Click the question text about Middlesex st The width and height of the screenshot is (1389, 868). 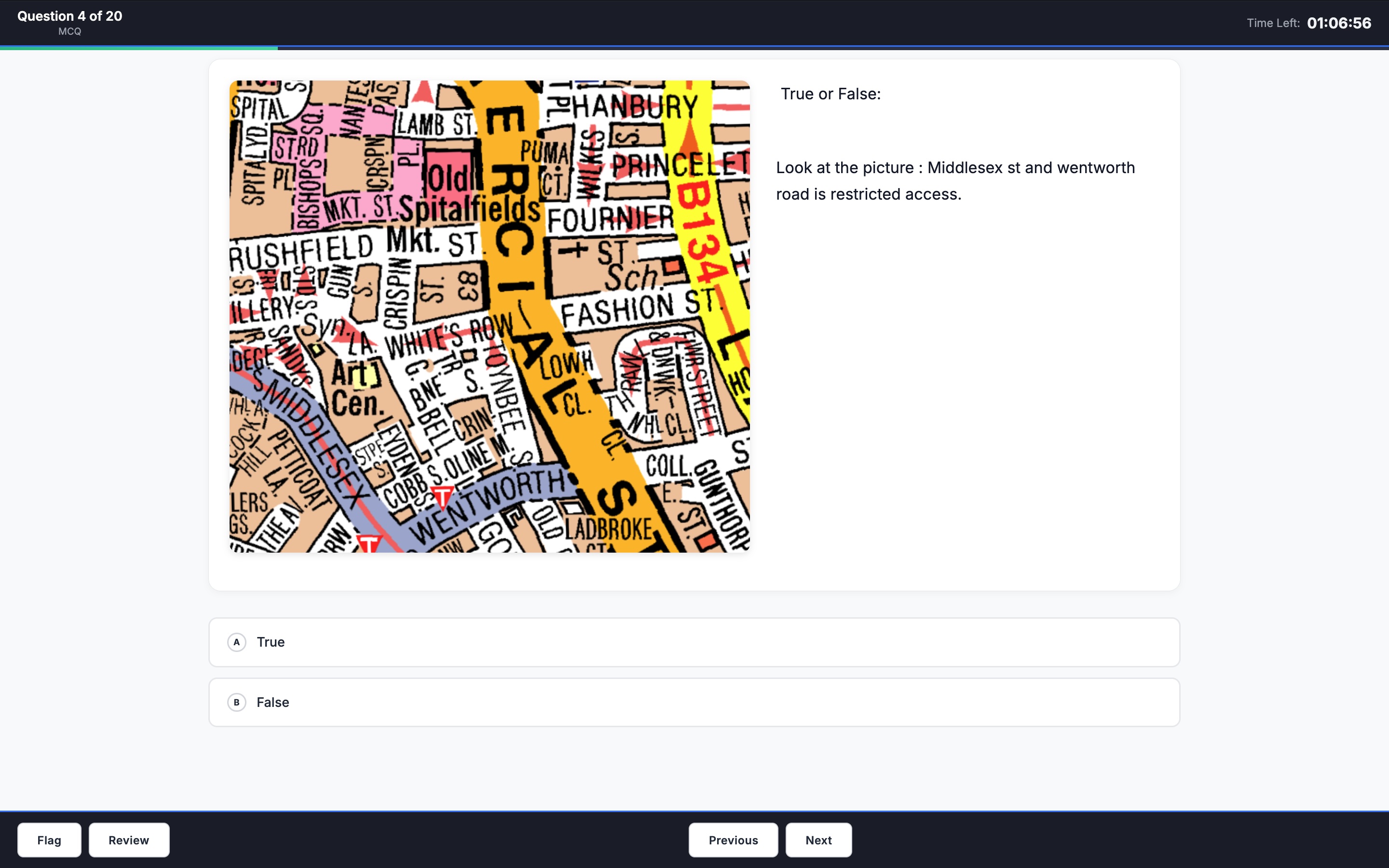955,181
